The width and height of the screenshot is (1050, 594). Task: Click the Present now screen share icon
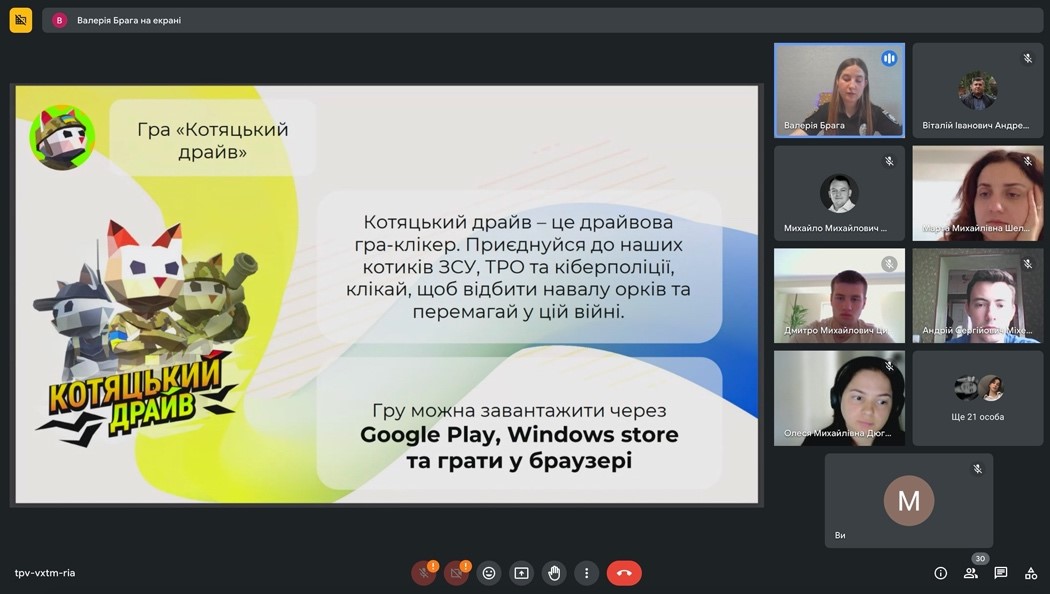521,573
